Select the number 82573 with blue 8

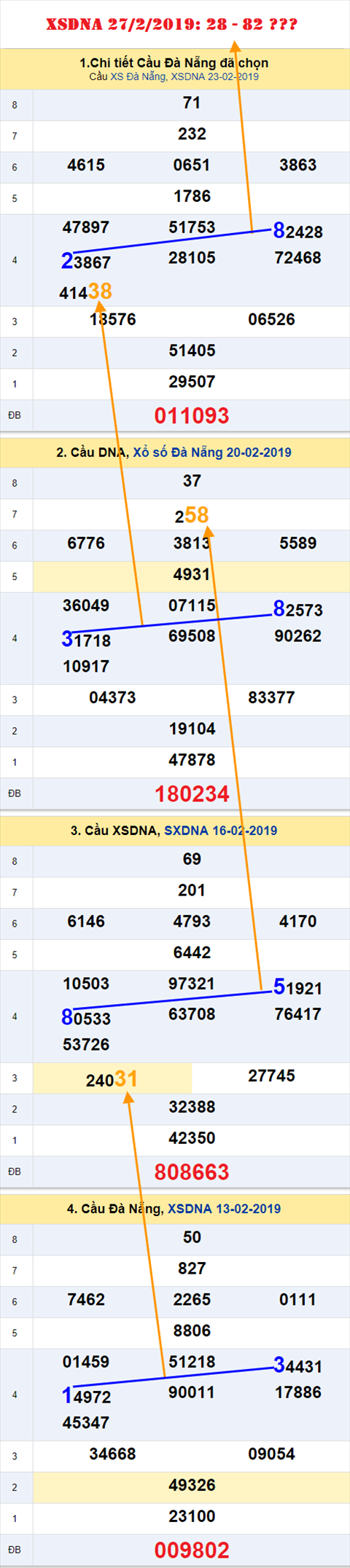pyautogui.click(x=297, y=609)
